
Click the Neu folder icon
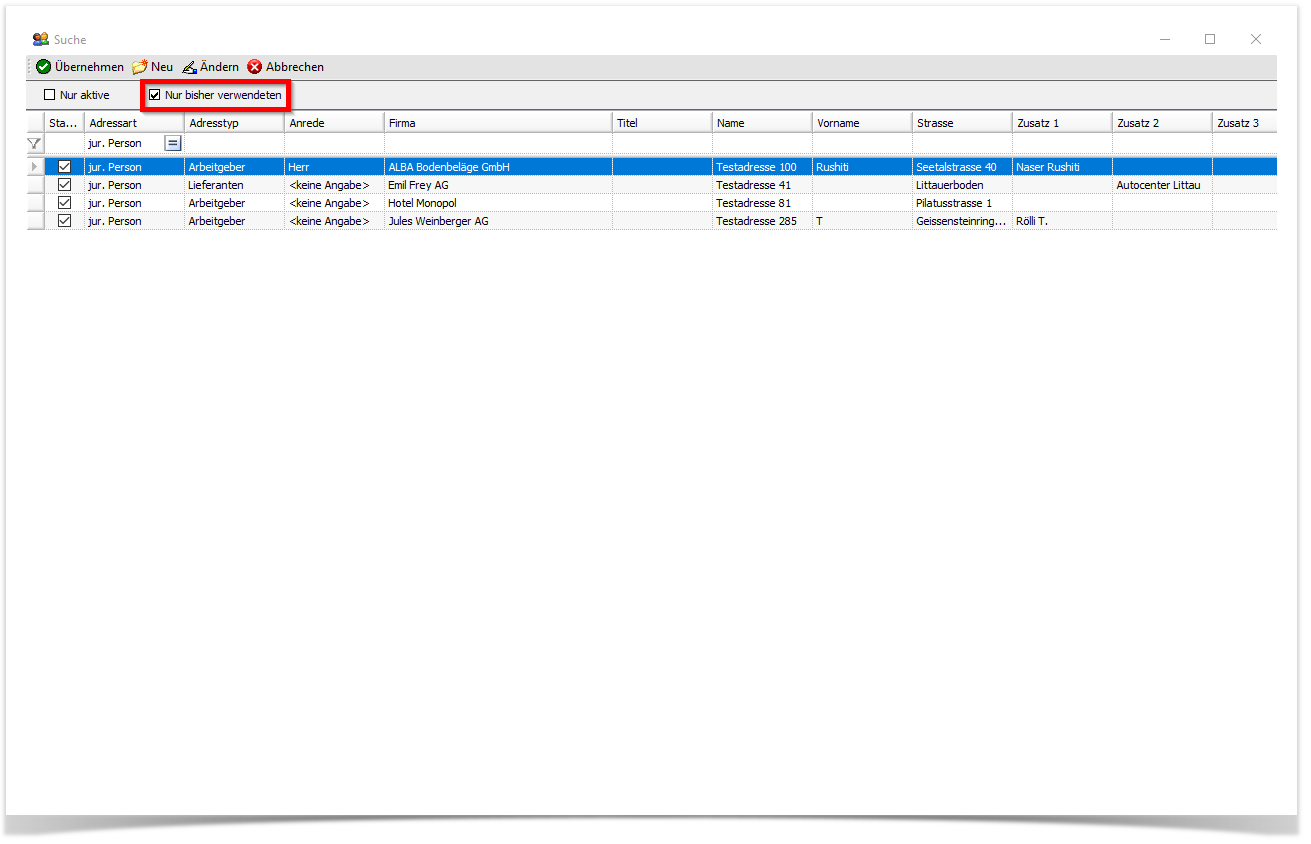[140, 67]
